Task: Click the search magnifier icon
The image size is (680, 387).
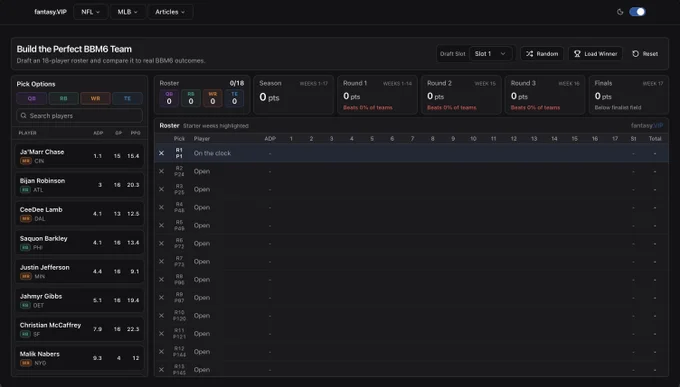Action: (x=23, y=116)
